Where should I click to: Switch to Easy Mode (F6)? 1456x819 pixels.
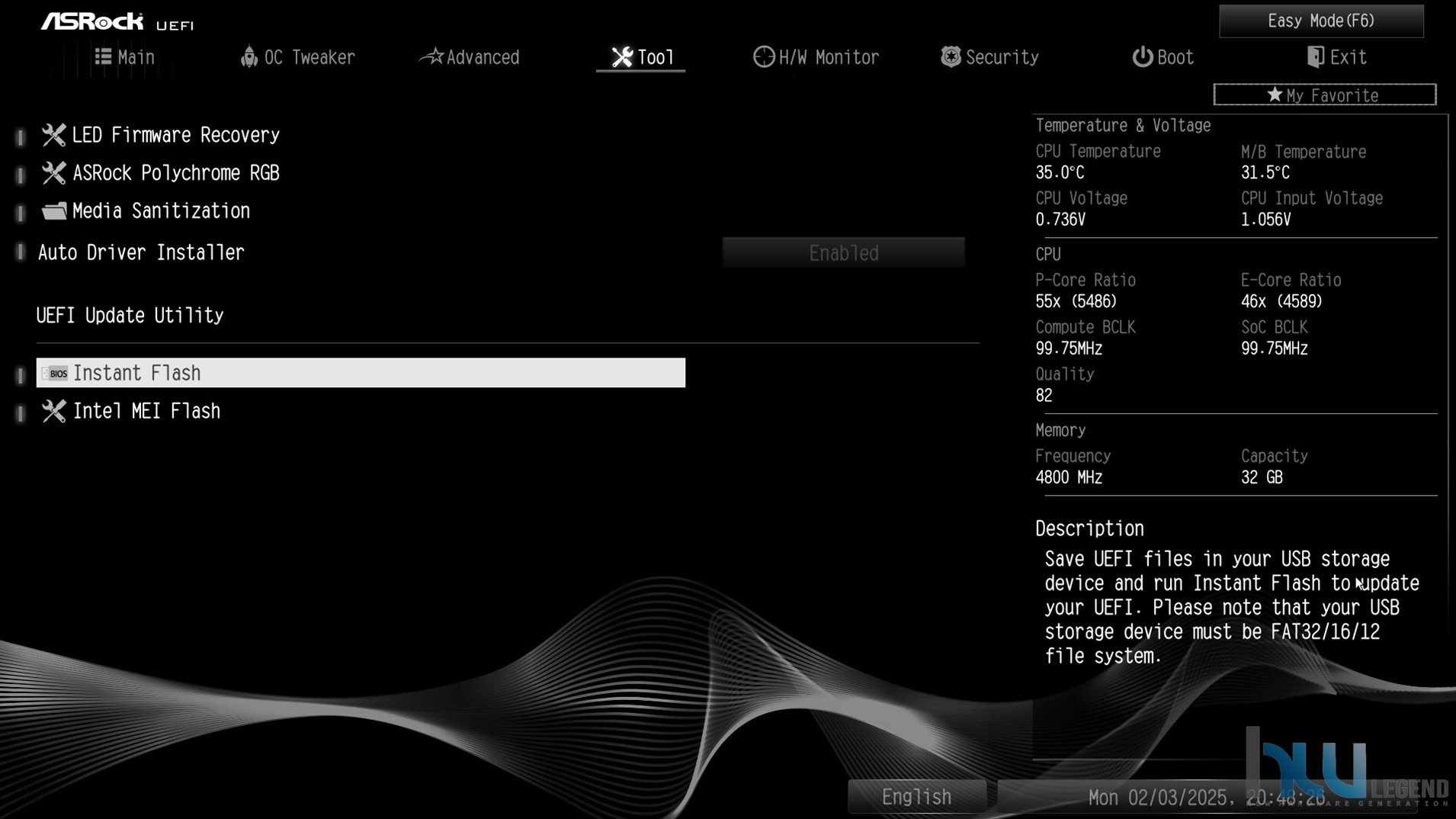point(1321,21)
